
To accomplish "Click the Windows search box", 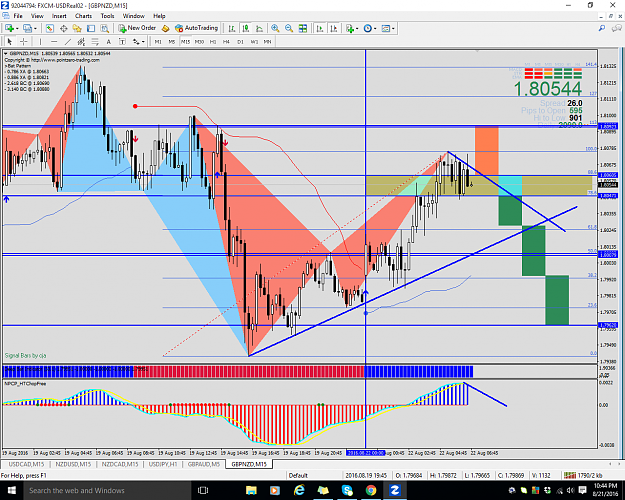I will 106,490.
